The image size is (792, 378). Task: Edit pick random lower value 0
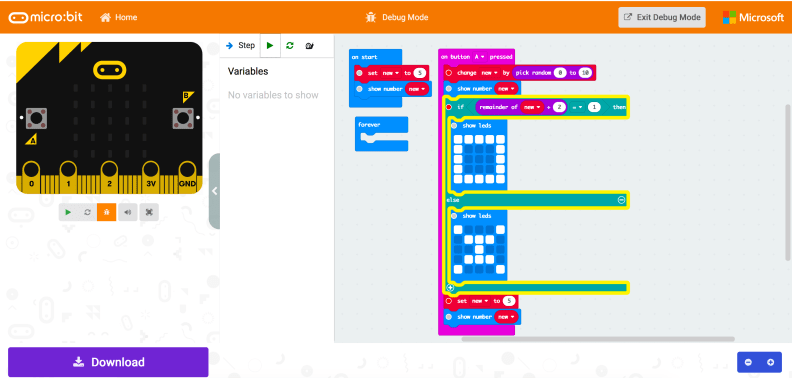pos(560,73)
